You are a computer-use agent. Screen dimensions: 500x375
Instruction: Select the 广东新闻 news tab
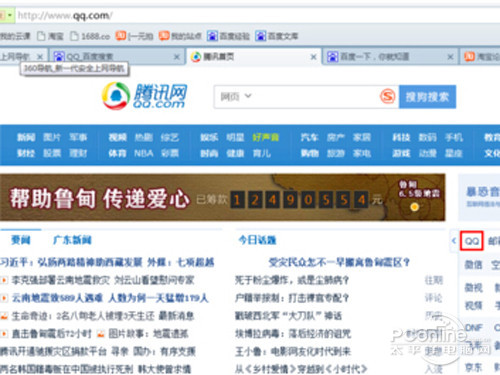(72, 240)
